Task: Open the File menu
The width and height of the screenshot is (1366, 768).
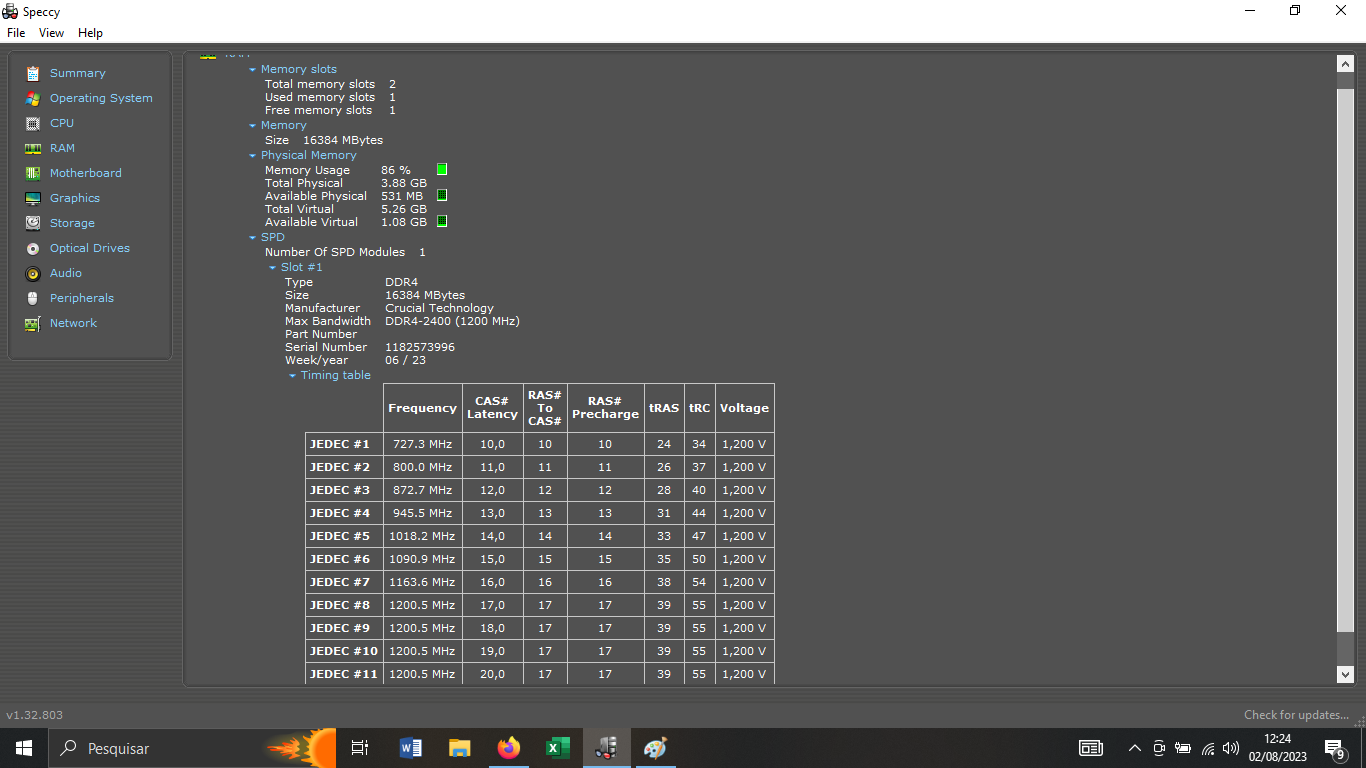Action: (x=16, y=33)
